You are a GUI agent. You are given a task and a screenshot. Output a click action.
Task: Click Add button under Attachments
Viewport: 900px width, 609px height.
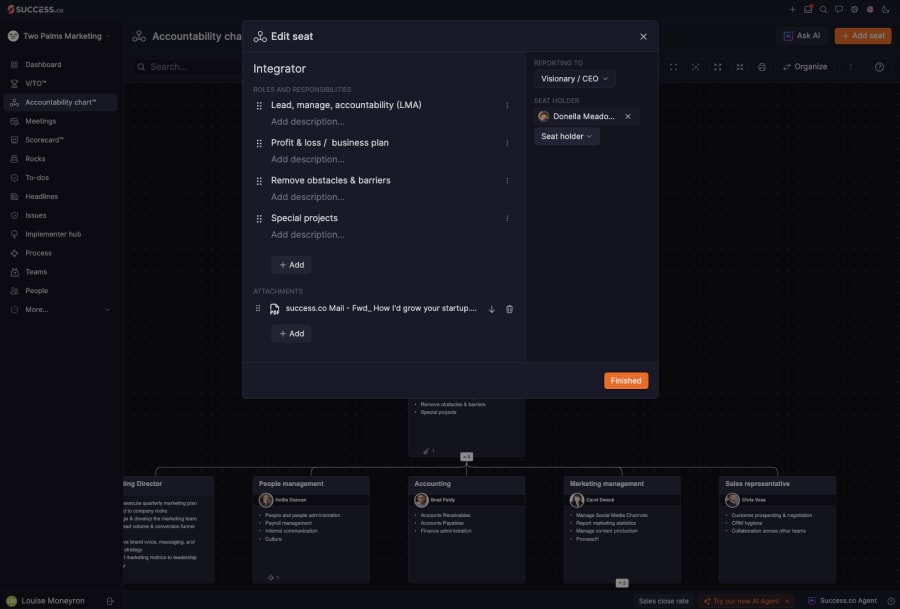coord(291,333)
